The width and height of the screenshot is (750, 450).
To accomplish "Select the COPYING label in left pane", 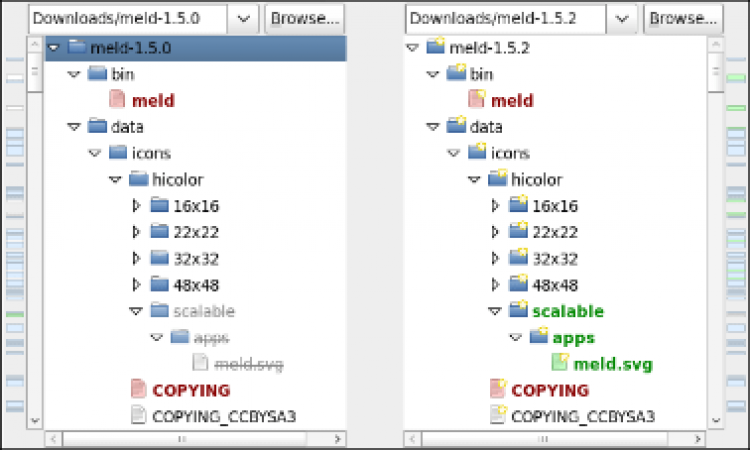I will coord(191,391).
